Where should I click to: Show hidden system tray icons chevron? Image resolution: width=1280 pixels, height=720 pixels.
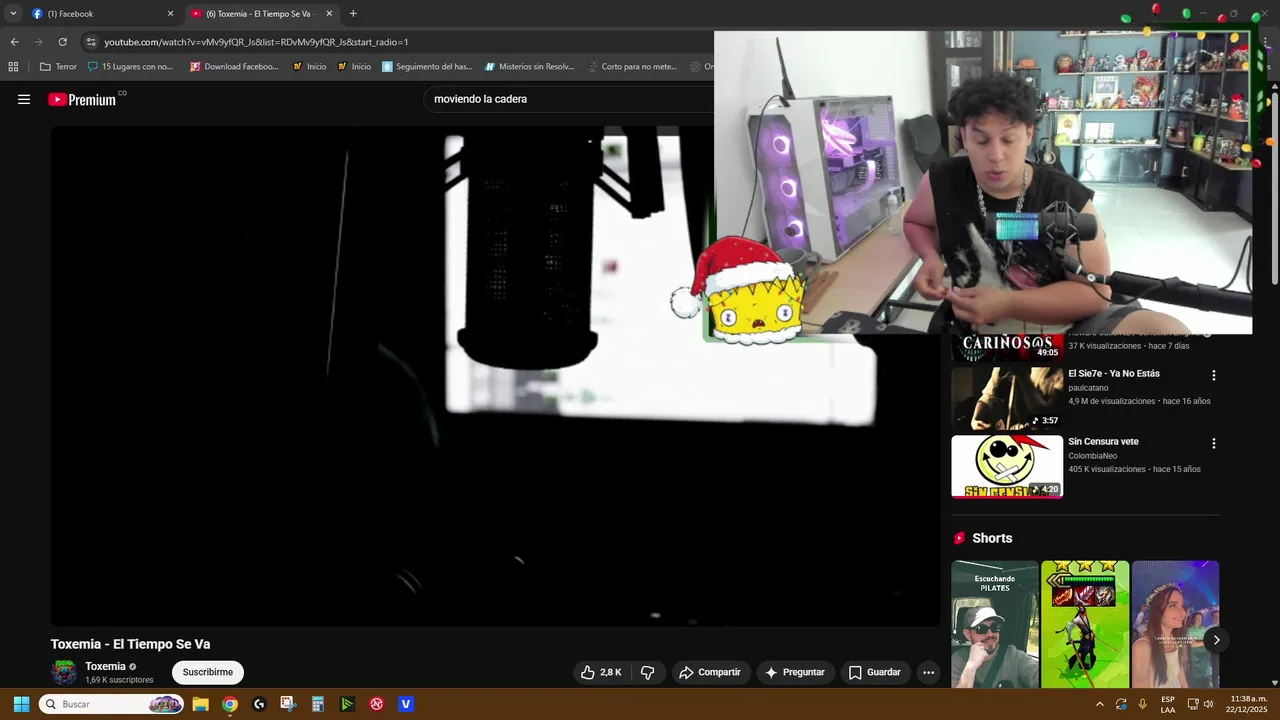[x=1100, y=704]
